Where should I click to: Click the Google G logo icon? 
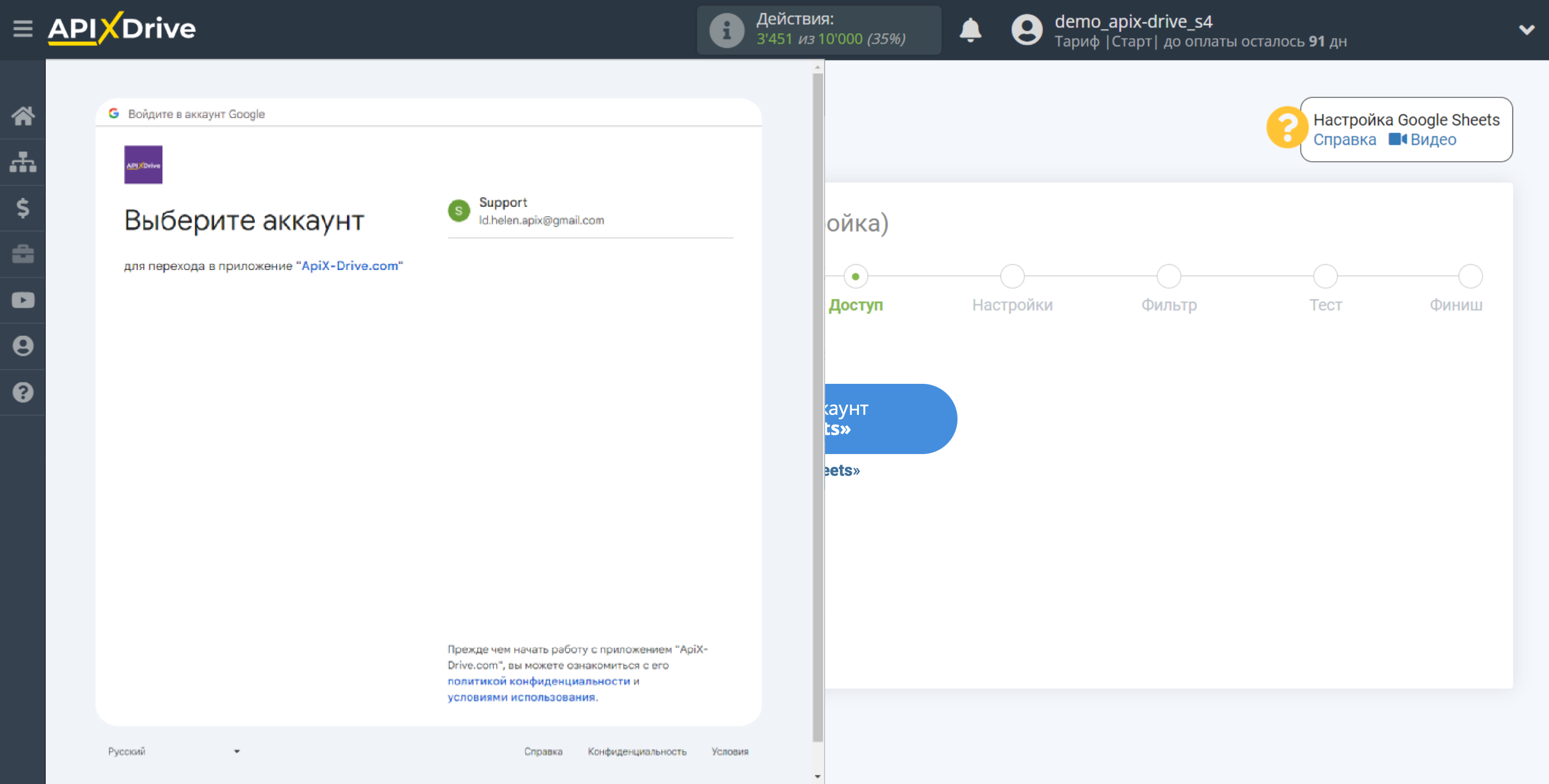tap(114, 114)
